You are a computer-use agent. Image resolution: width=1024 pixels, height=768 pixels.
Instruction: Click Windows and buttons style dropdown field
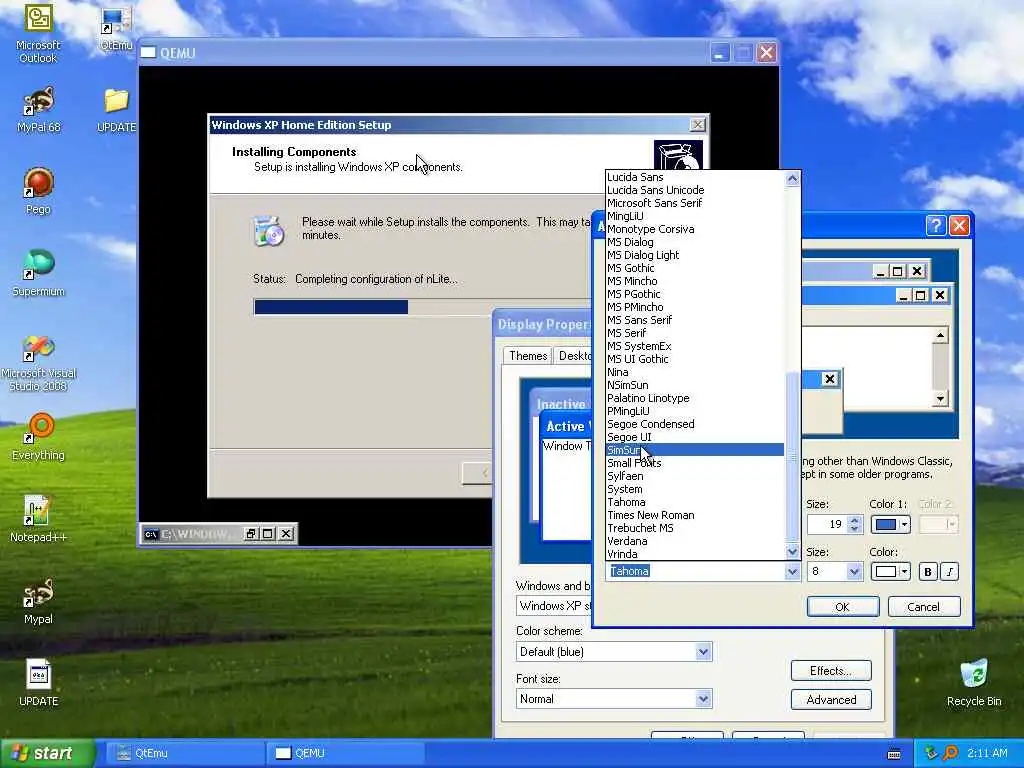[x=554, y=606]
